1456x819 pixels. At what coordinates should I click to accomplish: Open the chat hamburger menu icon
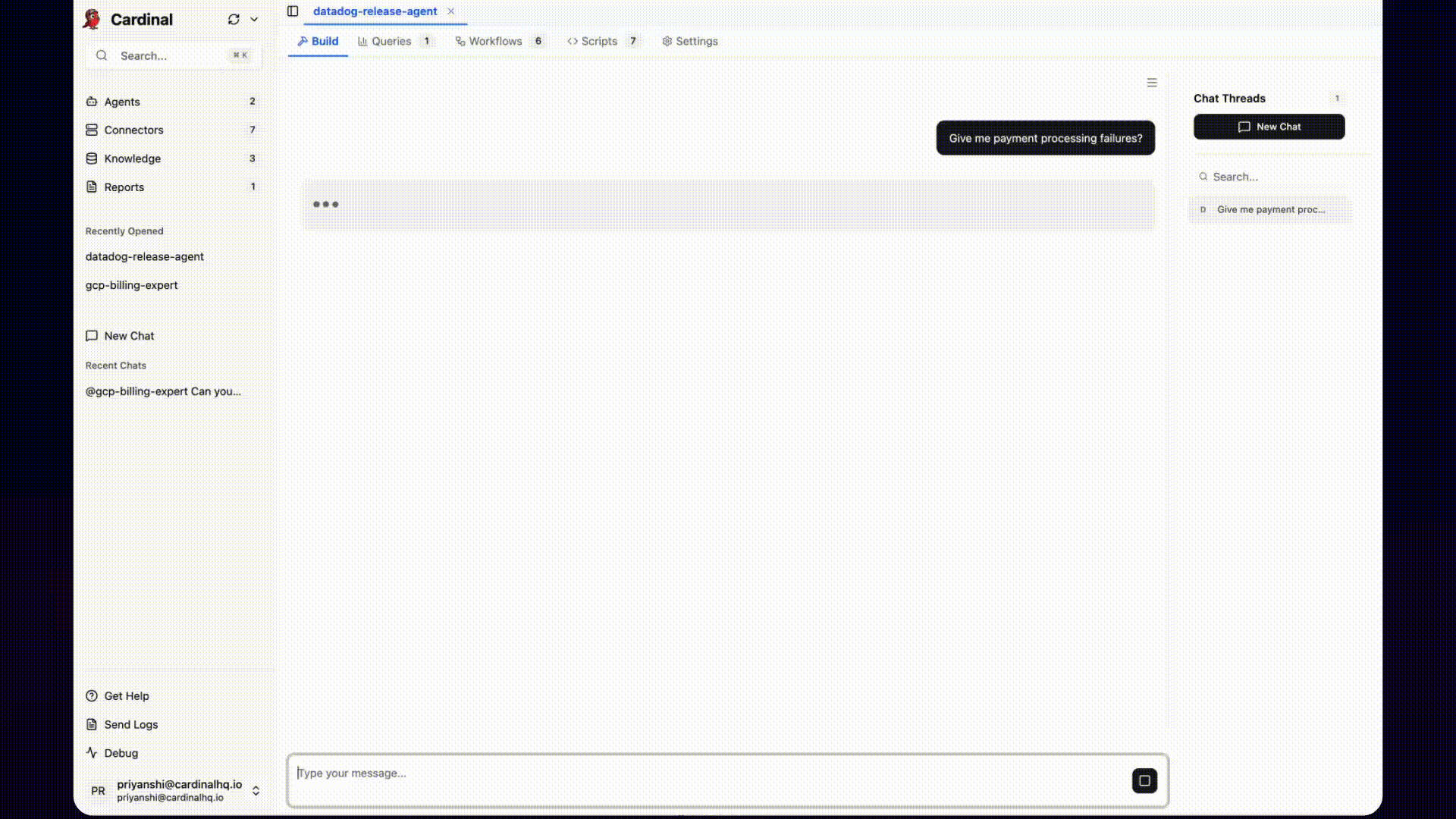click(x=1152, y=83)
